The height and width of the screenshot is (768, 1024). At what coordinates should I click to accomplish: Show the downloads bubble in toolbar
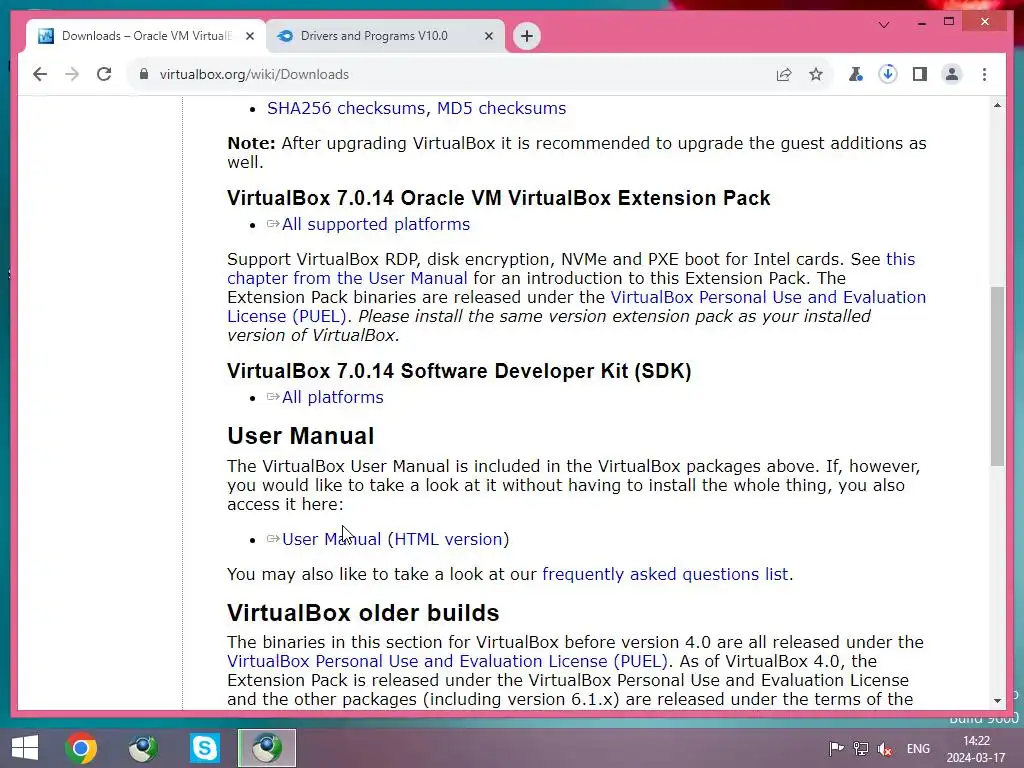point(888,74)
